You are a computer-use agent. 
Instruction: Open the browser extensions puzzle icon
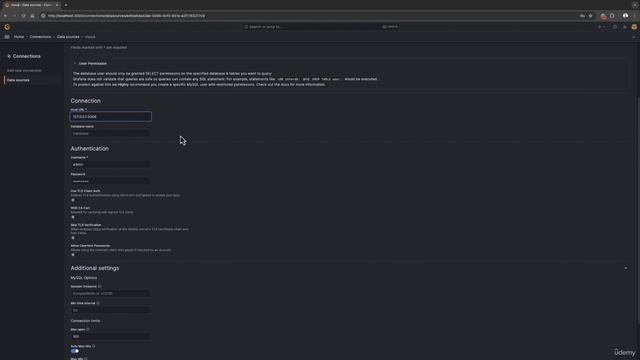(x=612, y=16)
